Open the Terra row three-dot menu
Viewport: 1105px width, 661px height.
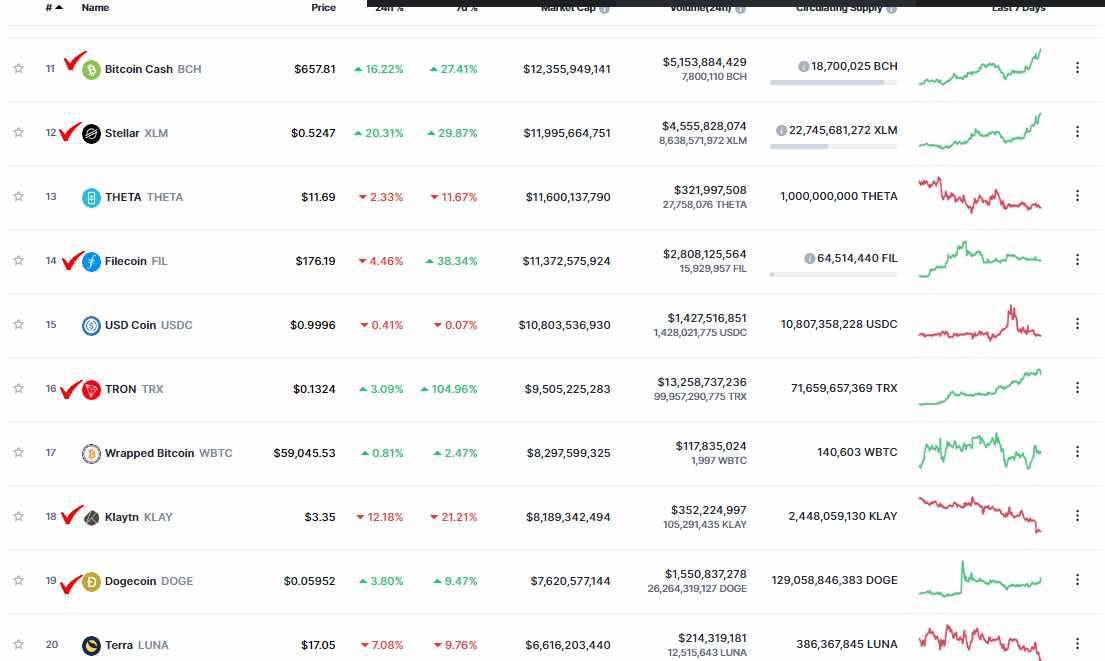pos(1077,643)
